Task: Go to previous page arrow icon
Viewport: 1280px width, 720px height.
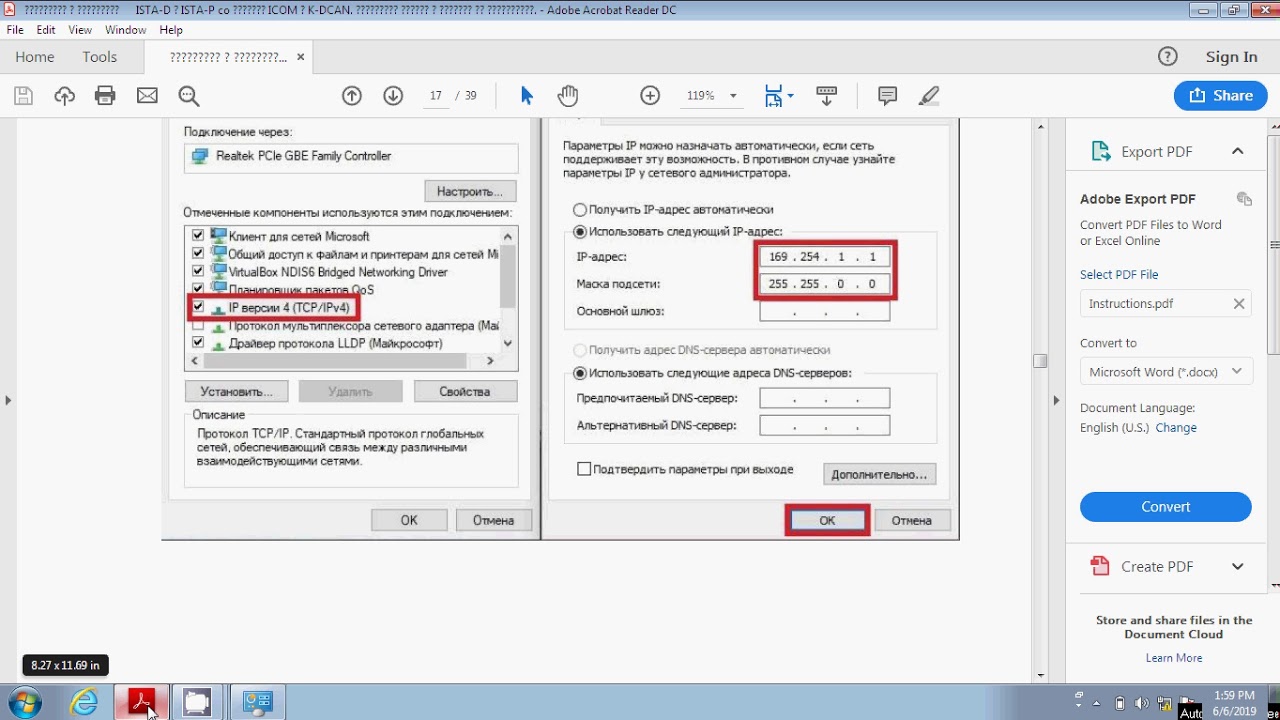Action: 351,96
